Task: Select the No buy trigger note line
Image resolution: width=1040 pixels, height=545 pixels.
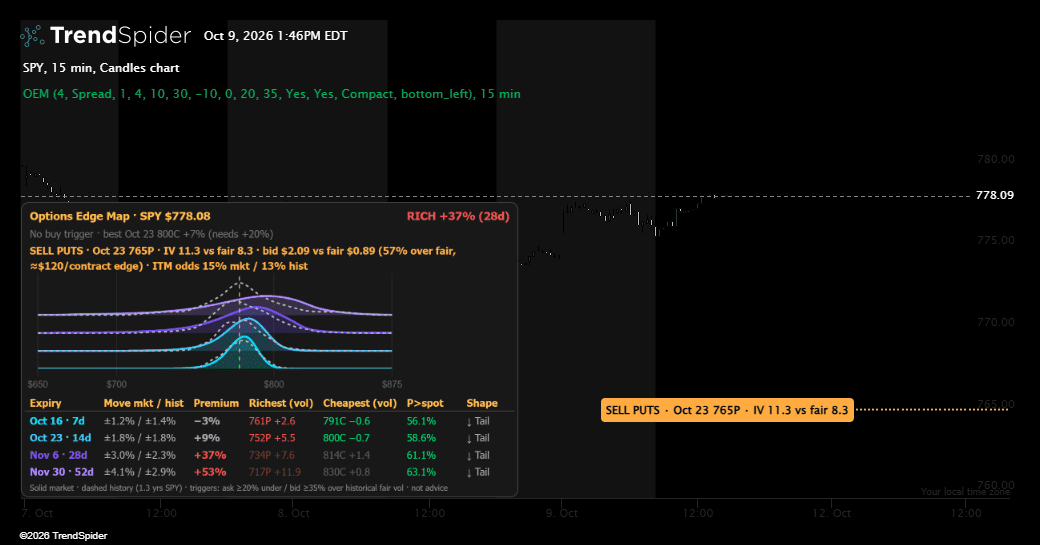Action: click(151, 234)
